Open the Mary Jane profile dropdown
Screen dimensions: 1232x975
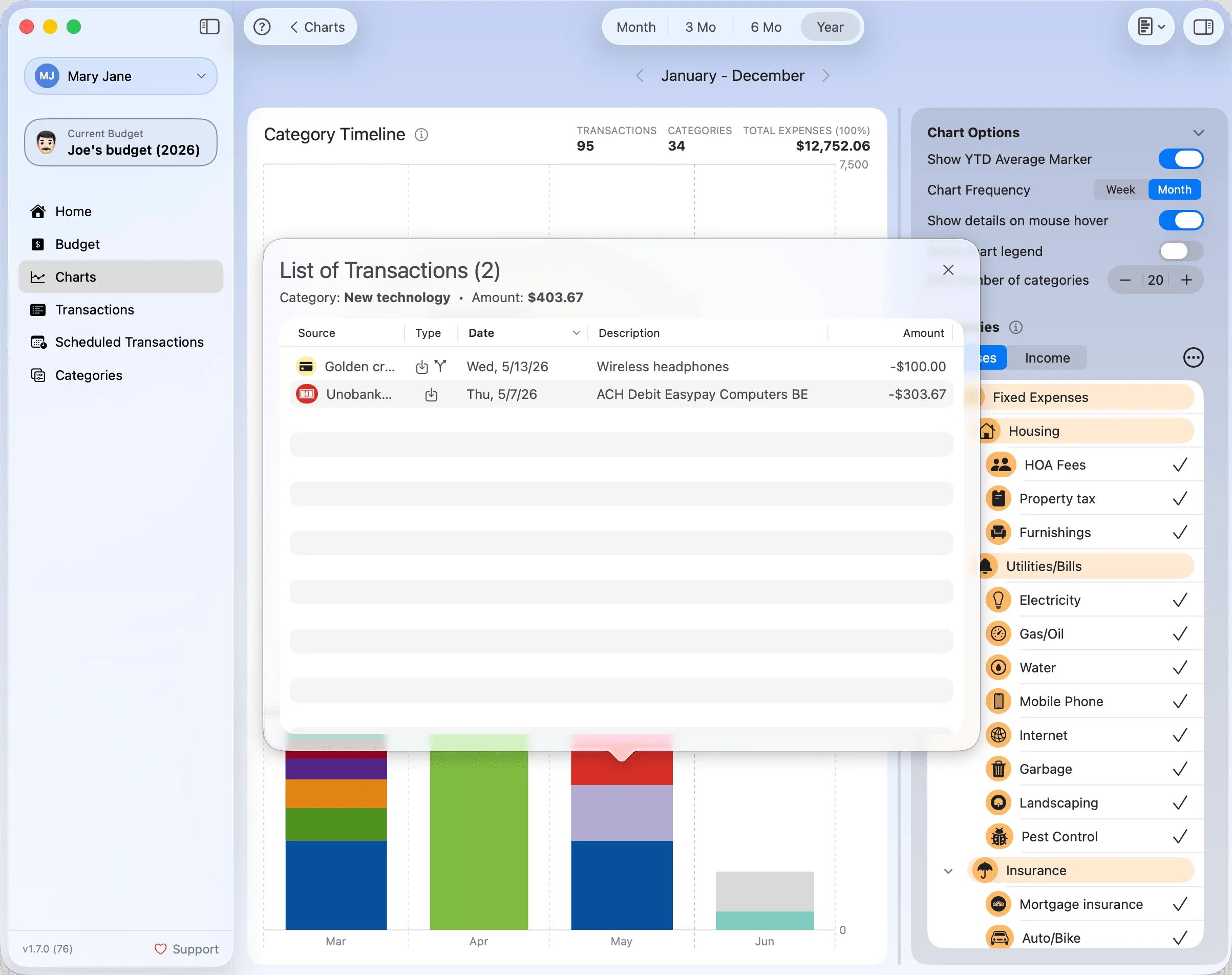(x=120, y=76)
